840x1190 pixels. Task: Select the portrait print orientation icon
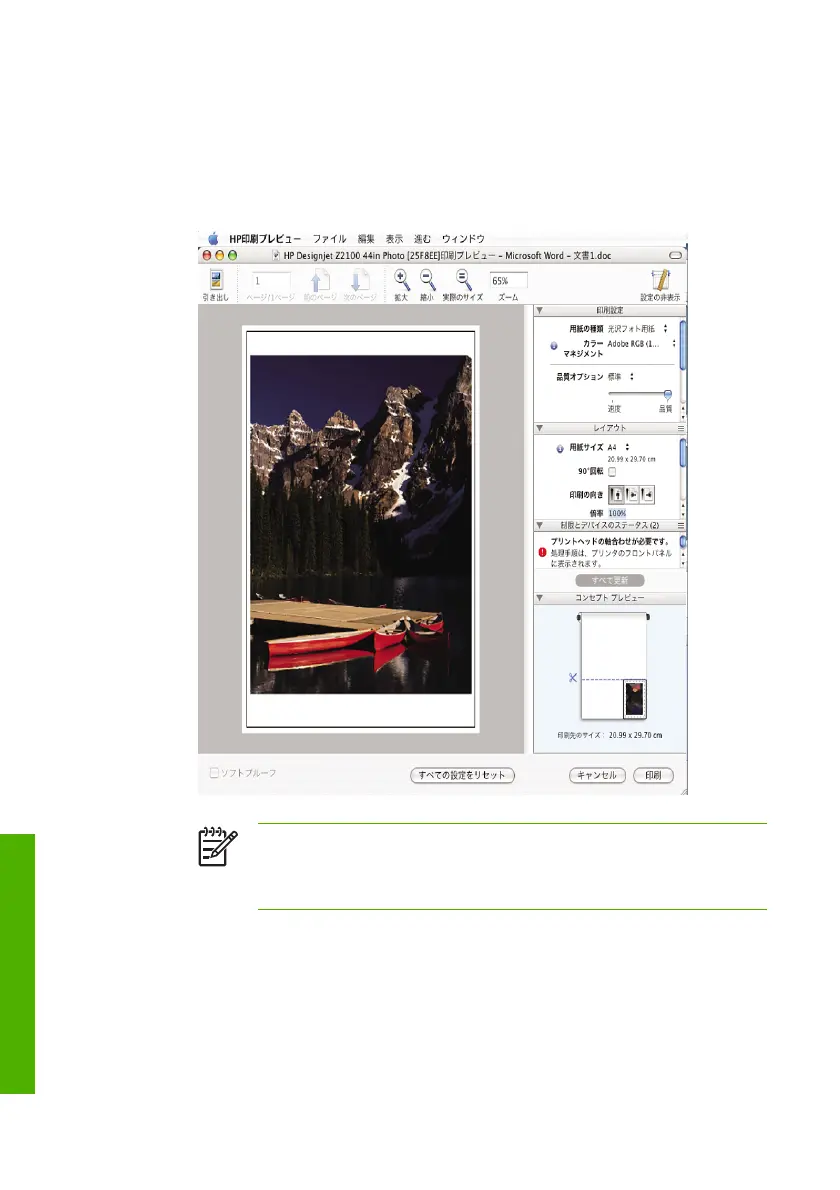(x=617, y=493)
